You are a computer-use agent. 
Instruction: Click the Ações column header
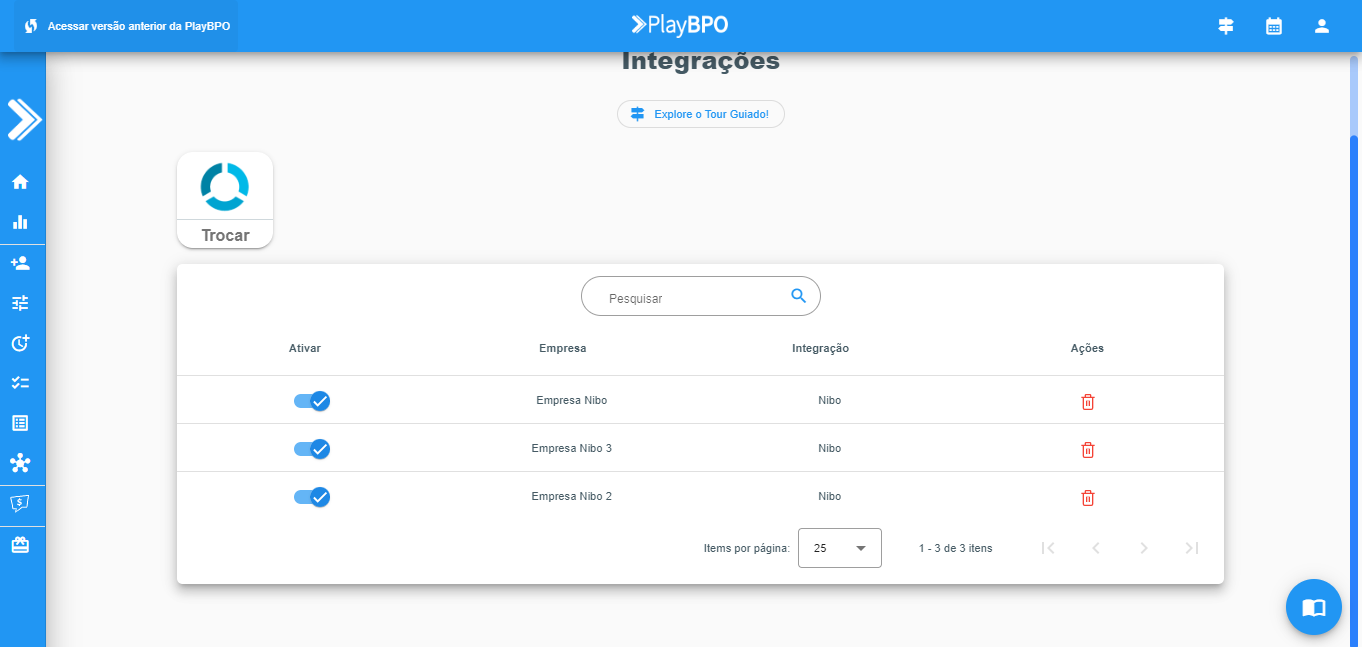[1087, 348]
